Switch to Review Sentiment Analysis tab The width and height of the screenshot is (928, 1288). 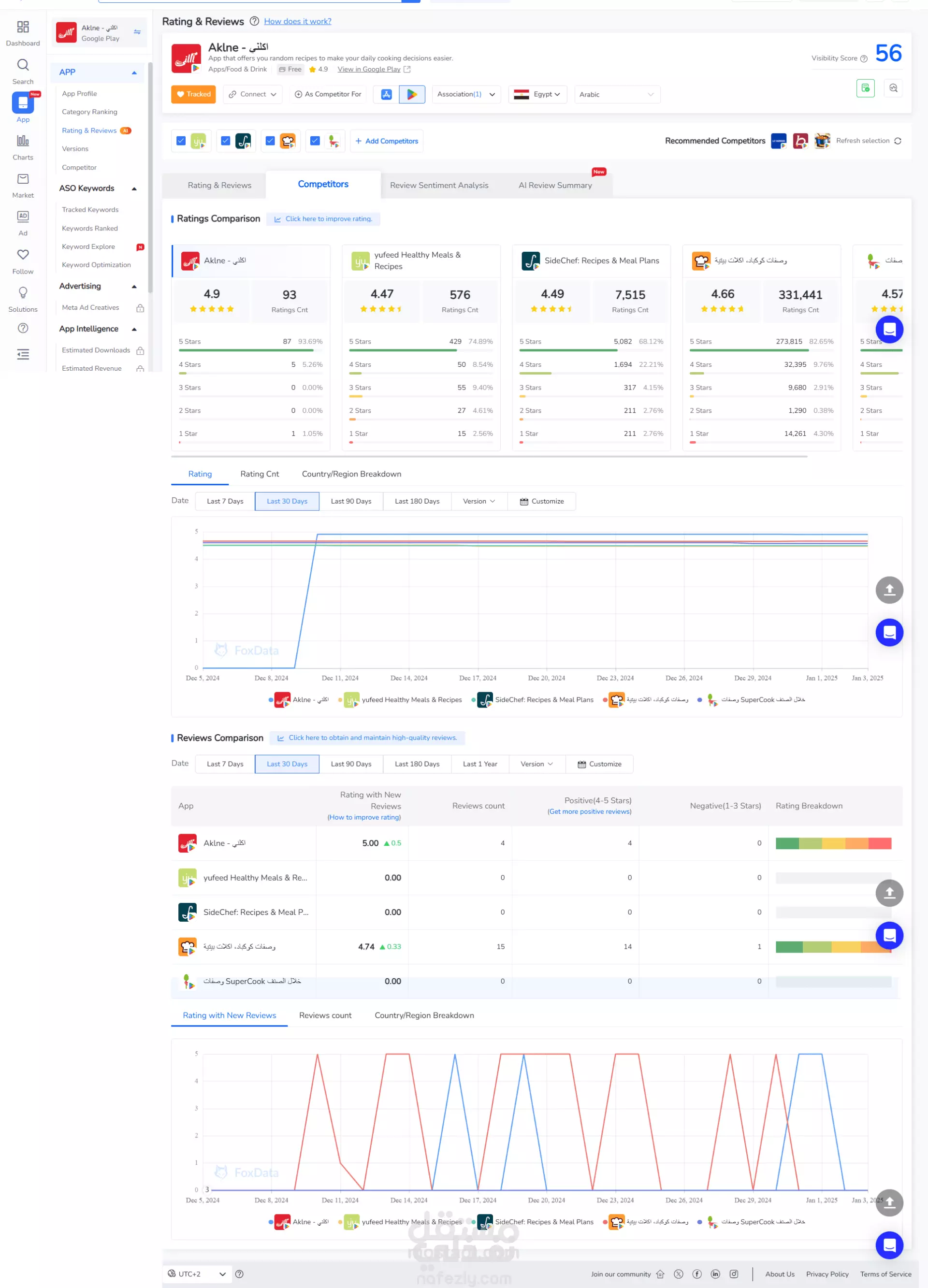439,185
